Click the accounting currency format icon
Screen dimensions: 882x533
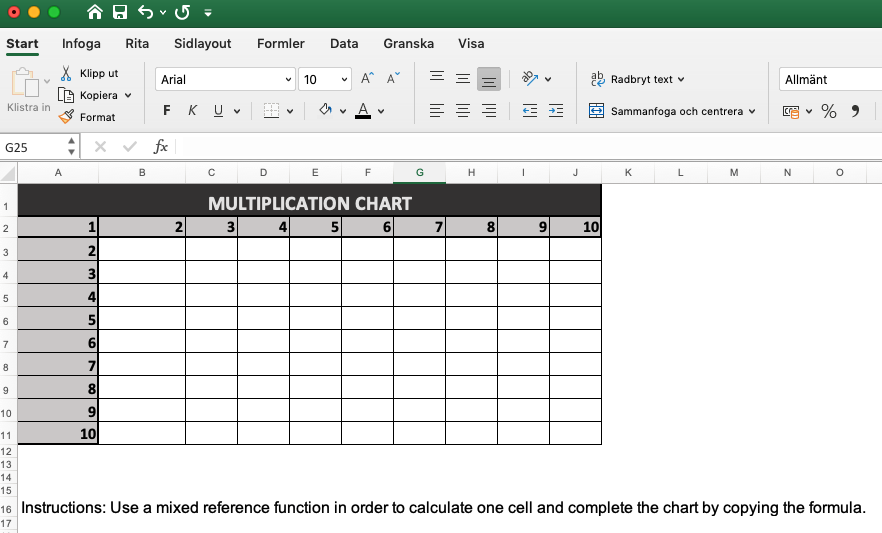791,111
